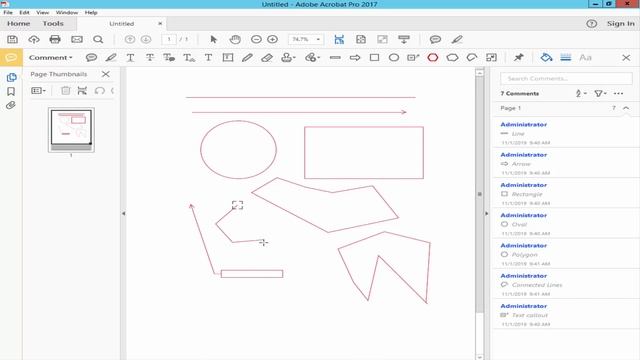Select the cloud shape tool
Viewport: 640px width, 360px height.
452,58
